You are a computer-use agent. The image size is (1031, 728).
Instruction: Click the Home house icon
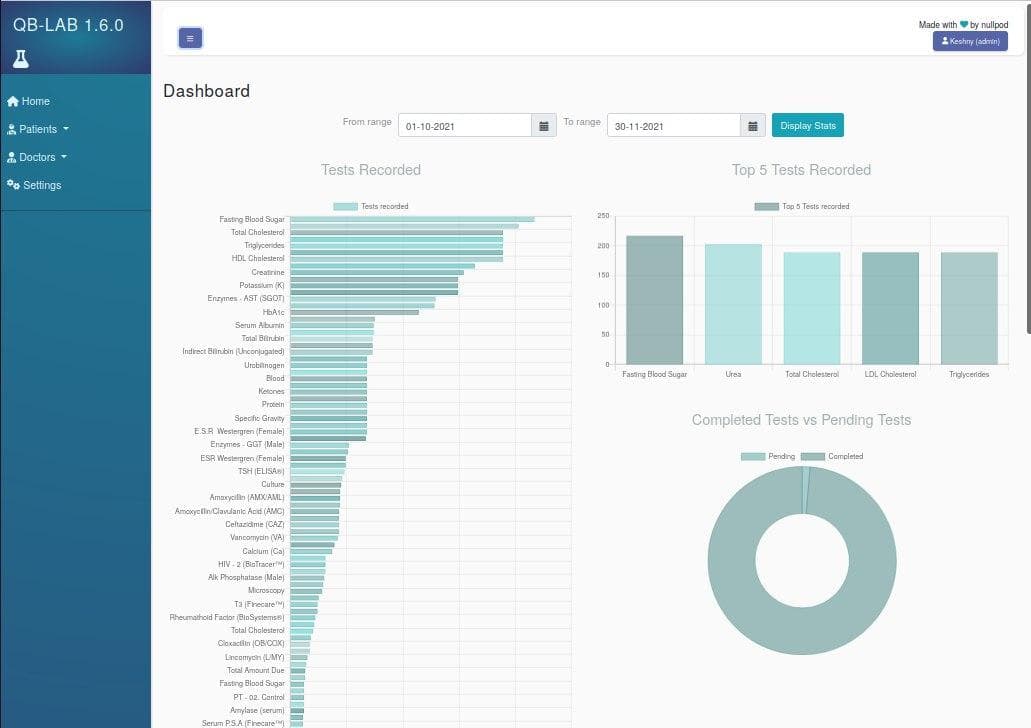pos(13,101)
